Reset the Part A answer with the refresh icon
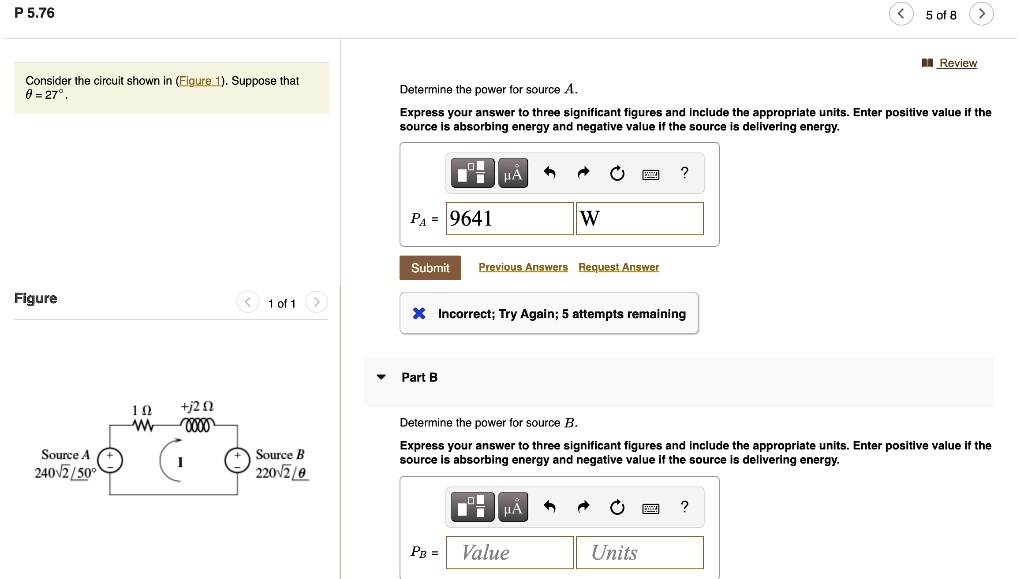The height and width of the screenshot is (579, 1024). 616,172
